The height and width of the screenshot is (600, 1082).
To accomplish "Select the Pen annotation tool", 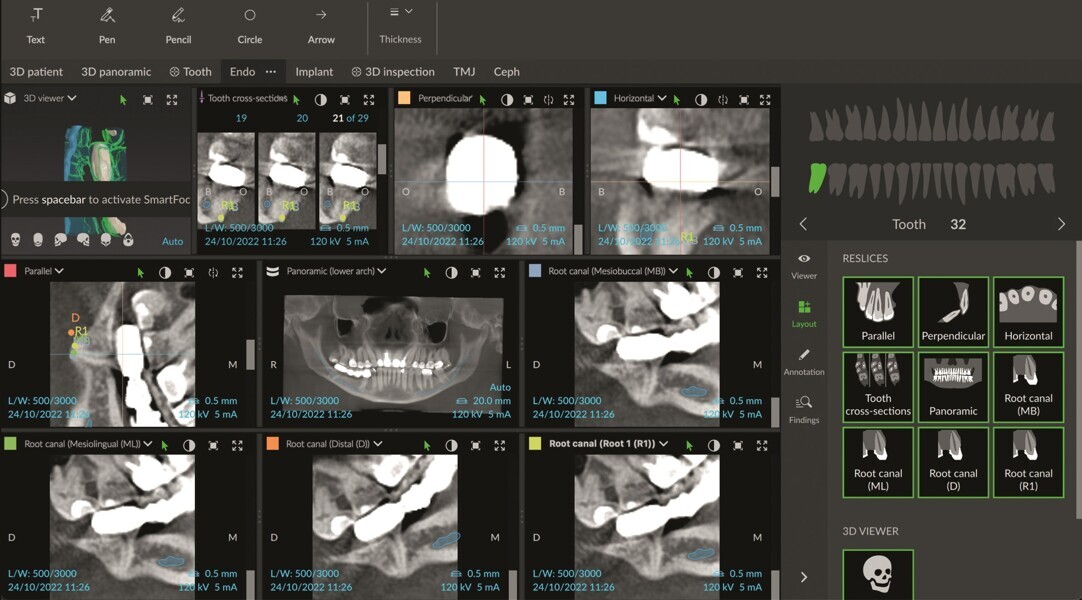I will coord(107,27).
